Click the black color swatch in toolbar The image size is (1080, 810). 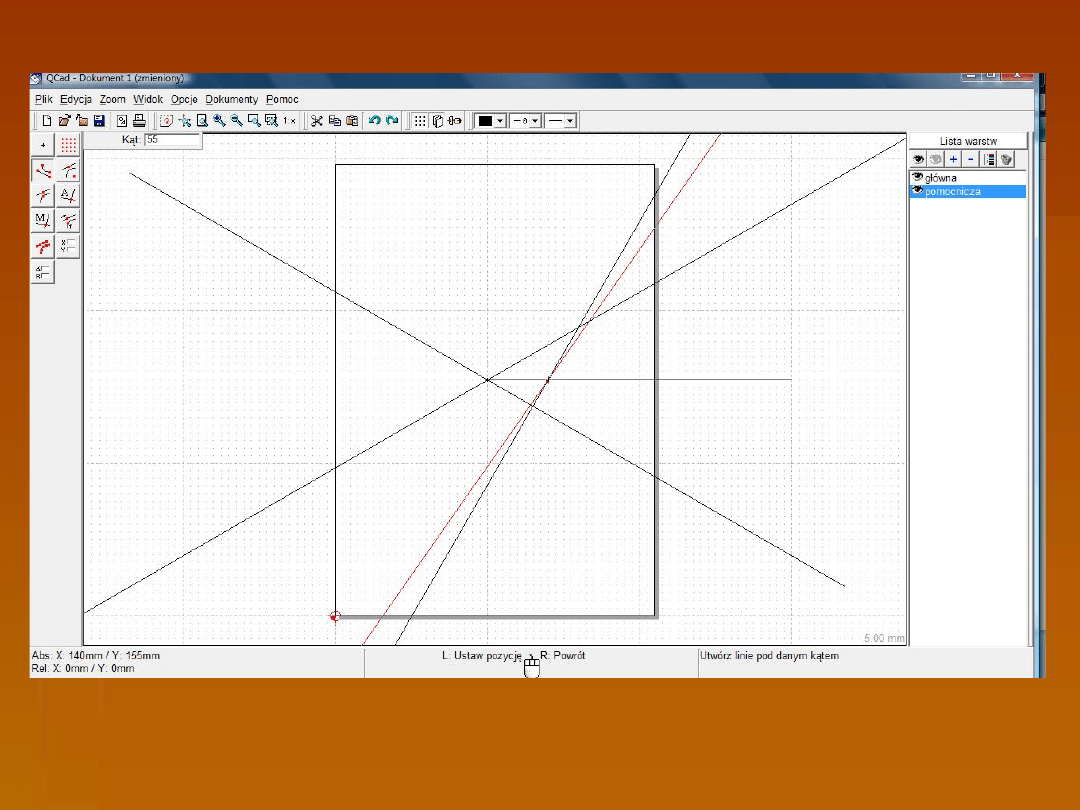485,121
